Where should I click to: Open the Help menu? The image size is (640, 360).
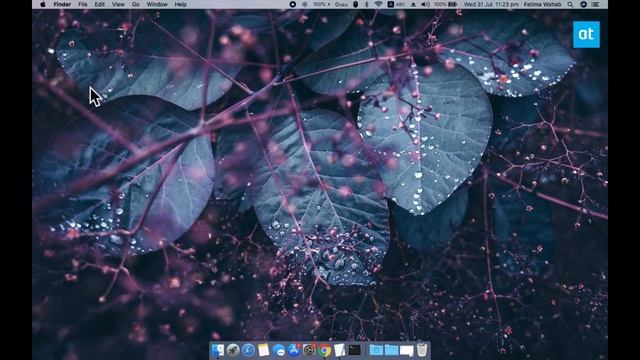coord(181,4)
